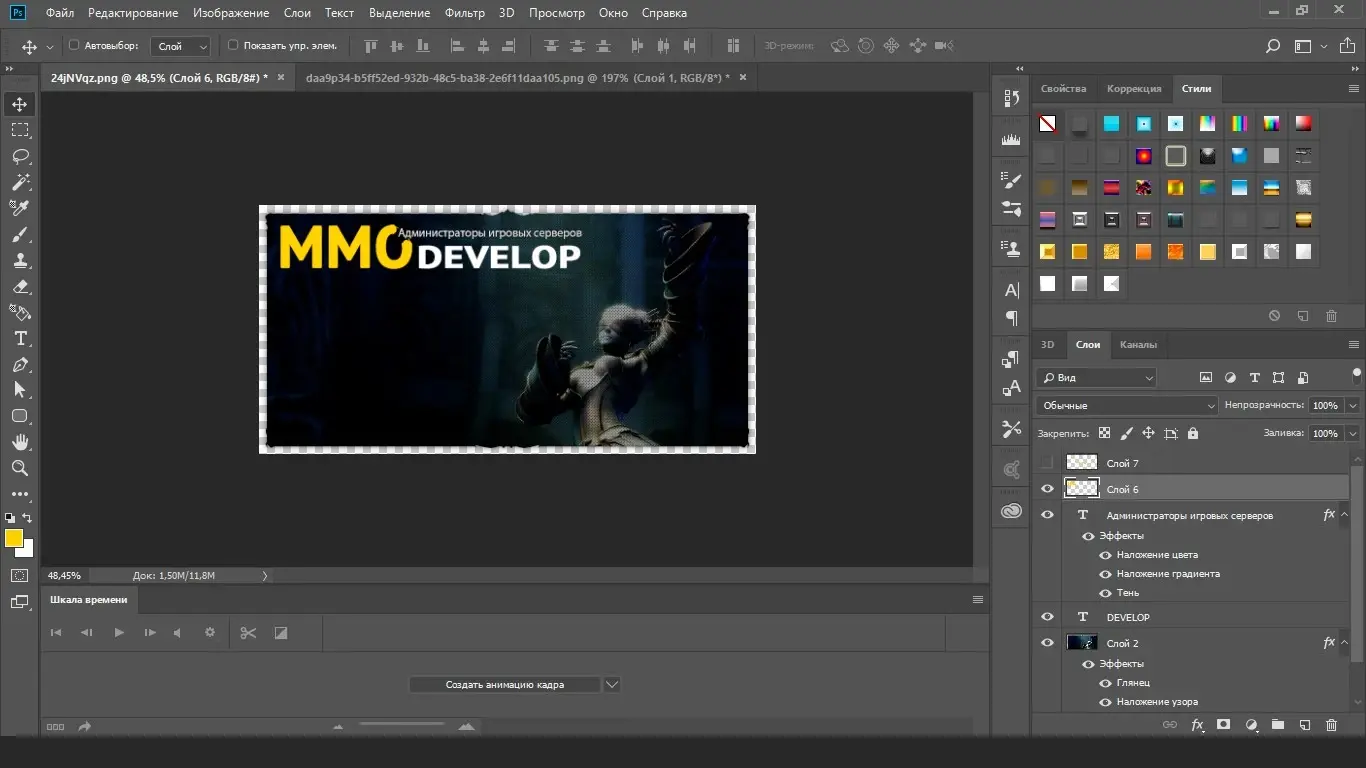Screen dimensions: 1366x768
Task: Choose the Eraser tool
Action: pyautogui.click(x=20, y=287)
